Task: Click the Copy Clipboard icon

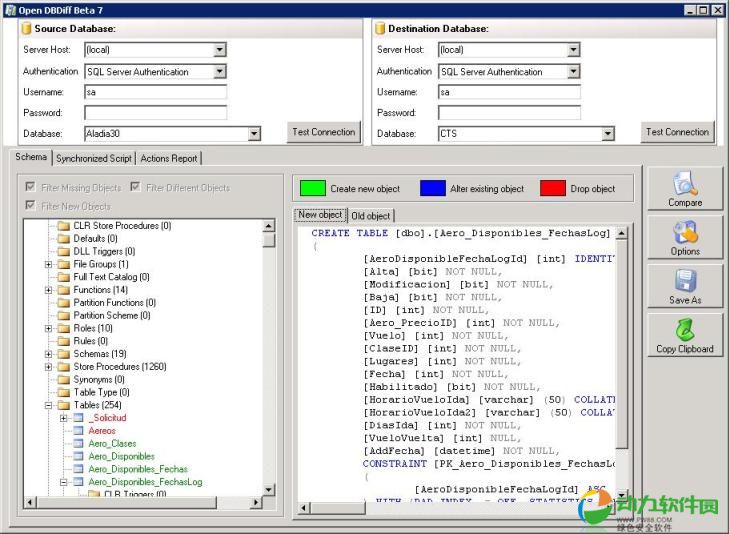Action: pyautogui.click(x=685, y=330)
